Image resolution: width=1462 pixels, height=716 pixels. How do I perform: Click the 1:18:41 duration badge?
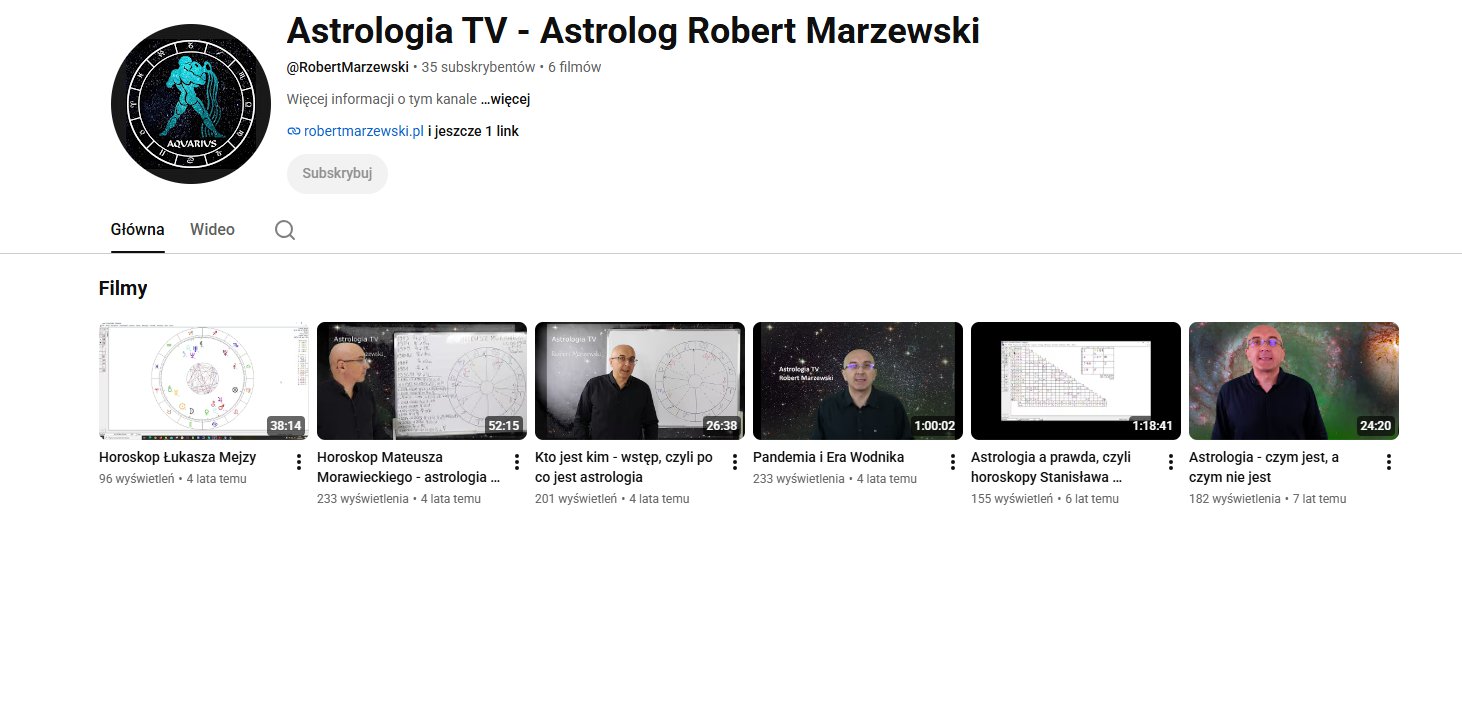(1153, 426)
